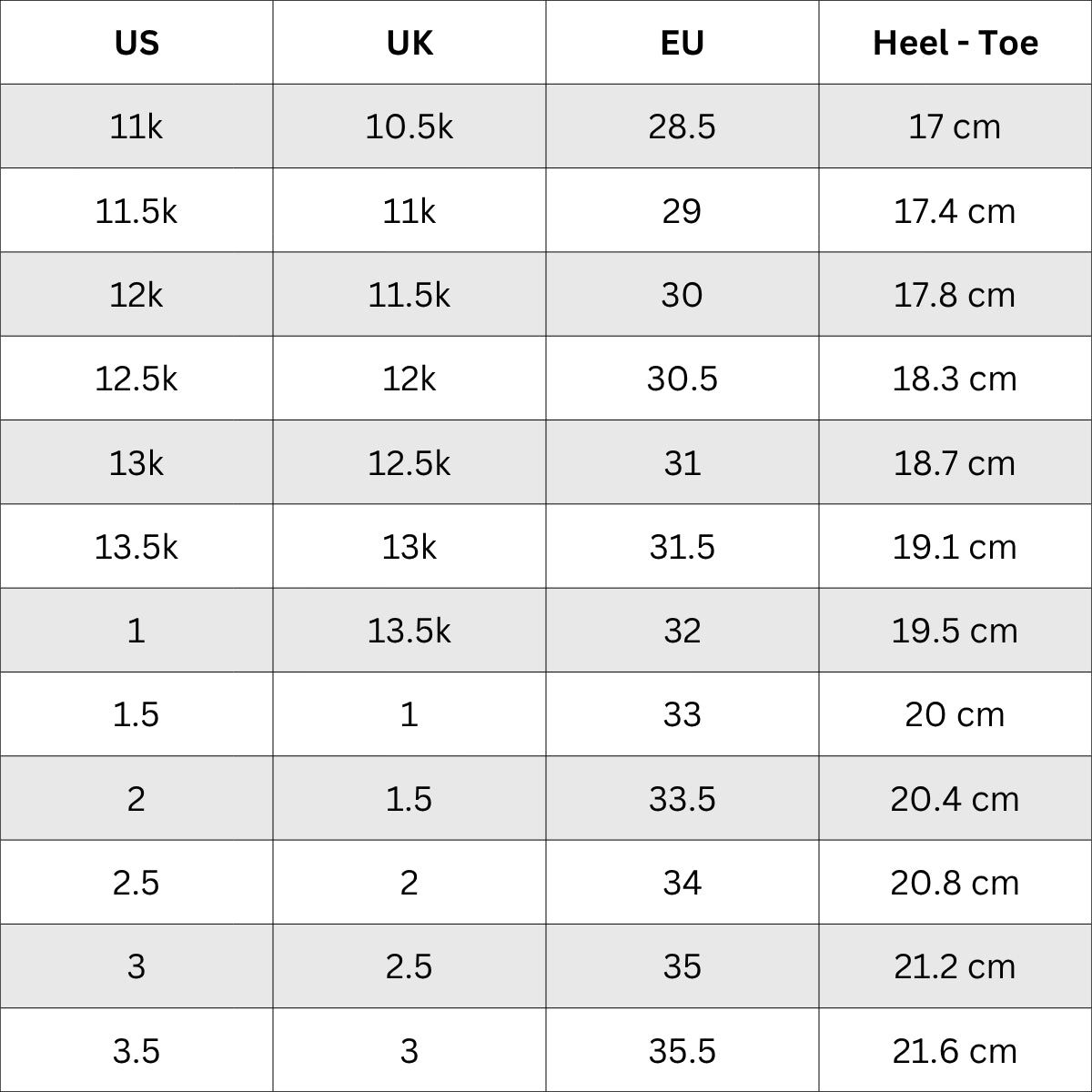The width and height of the screenshot is (1092, 1092).
Task: Click the 17 cm heel-toe cell
Action: tap(955, 126)
